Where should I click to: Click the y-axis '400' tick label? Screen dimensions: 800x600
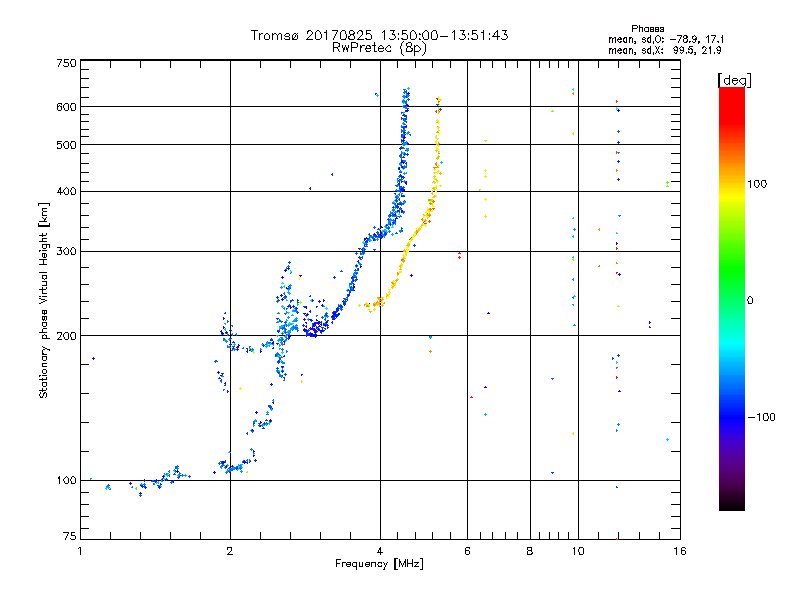coord(66,192)
